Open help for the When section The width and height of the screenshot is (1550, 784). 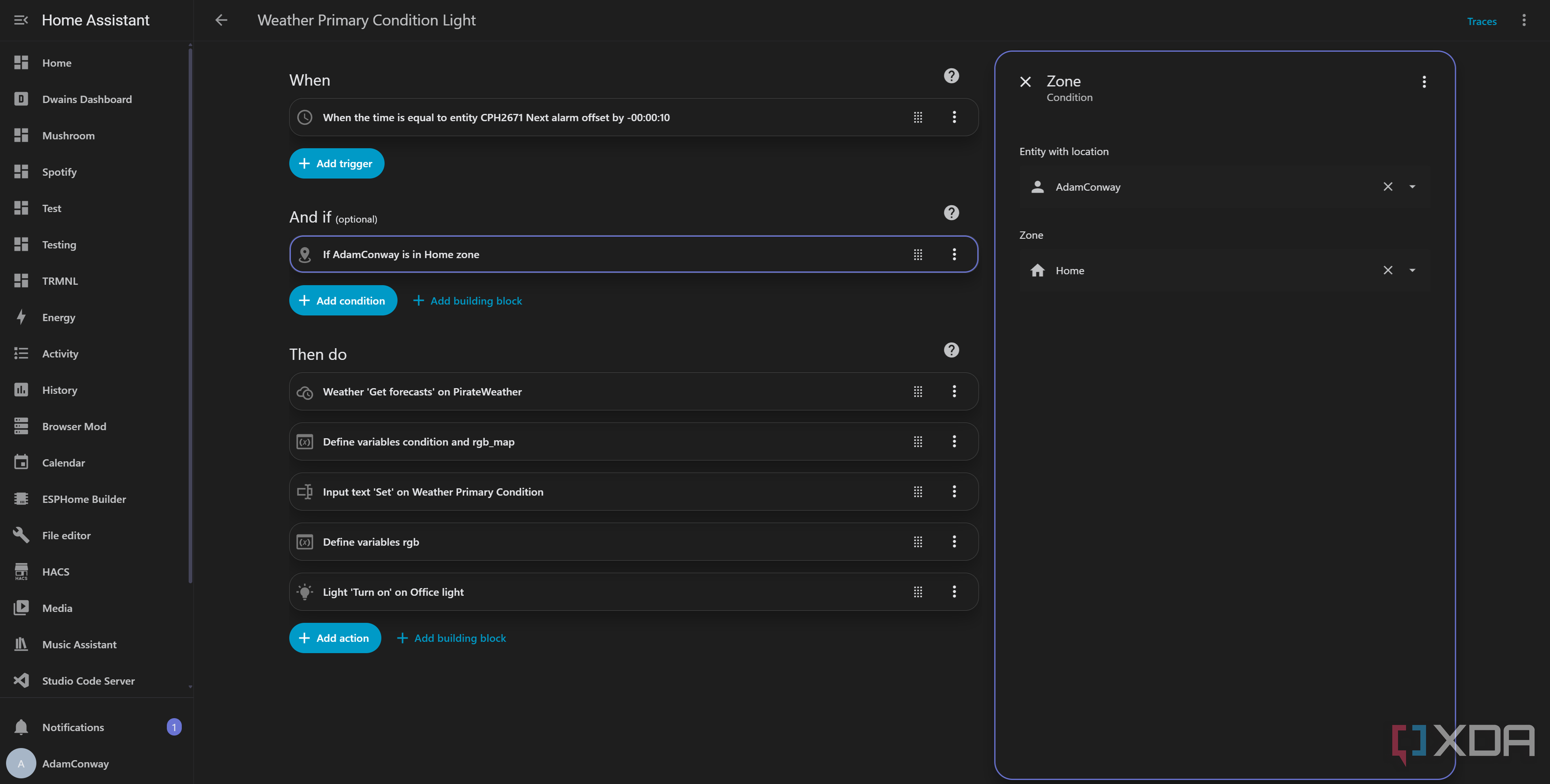pos(951,76)
